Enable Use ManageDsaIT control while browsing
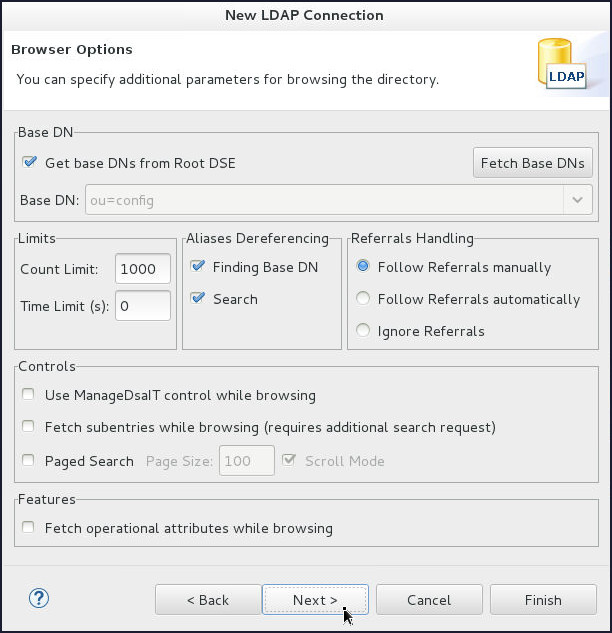The image size is (612, 633). pos(29,395)
